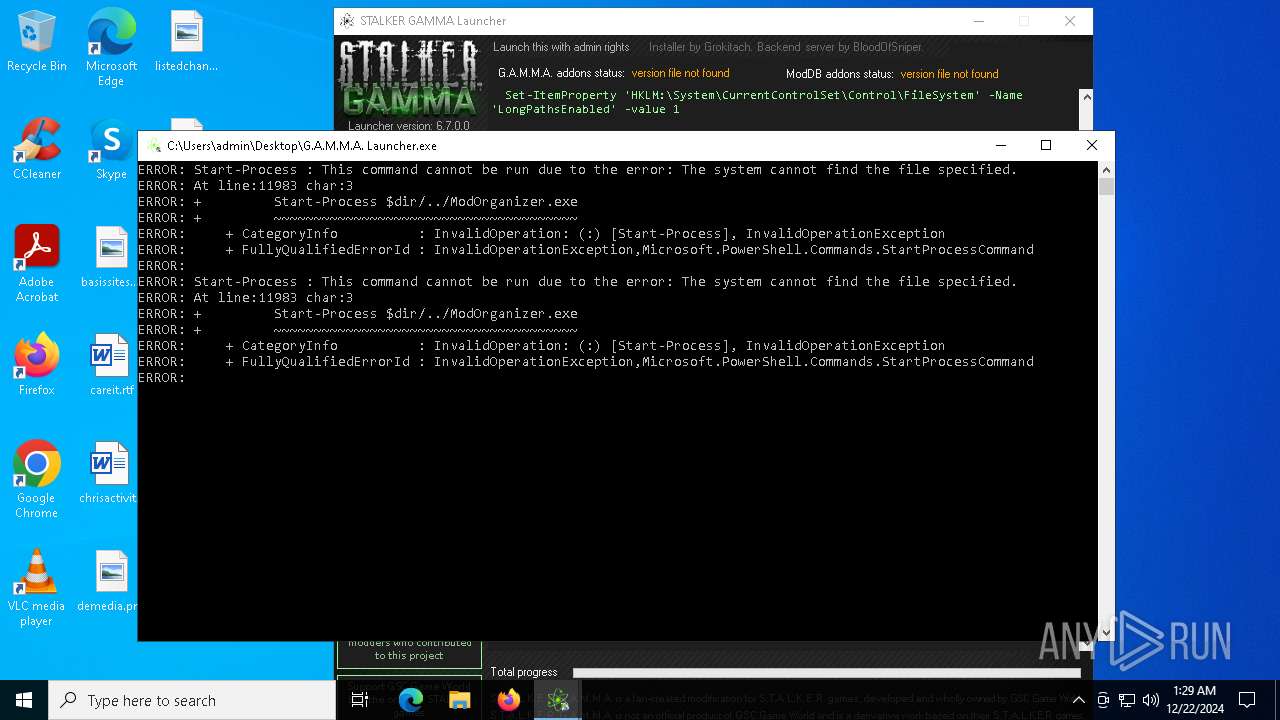Viewport: 1280px width, 720px height.
Task: Open the network tray icon
Action: pyautogui.click(x=1127, y=700)
